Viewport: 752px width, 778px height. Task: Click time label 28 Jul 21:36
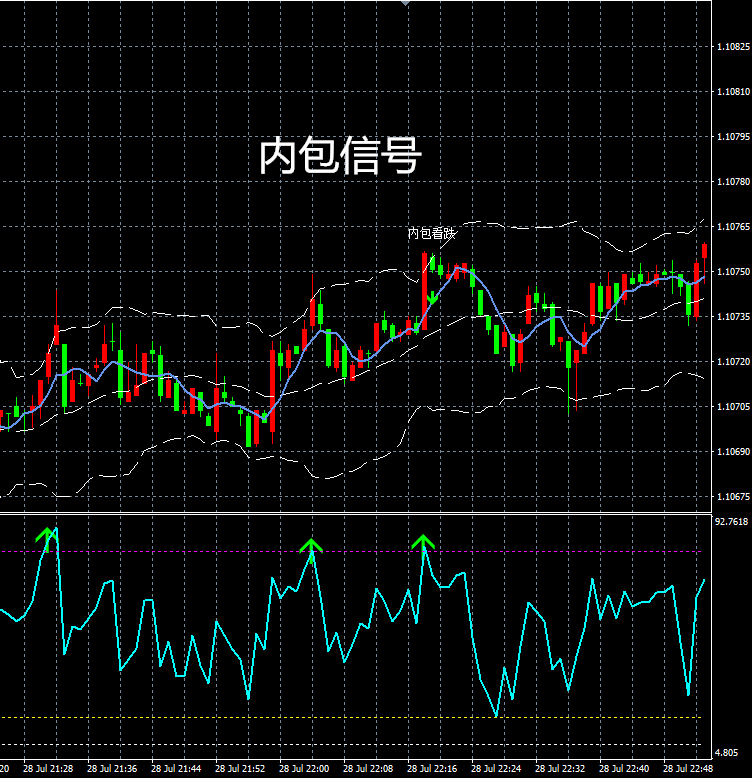point(112,769)
